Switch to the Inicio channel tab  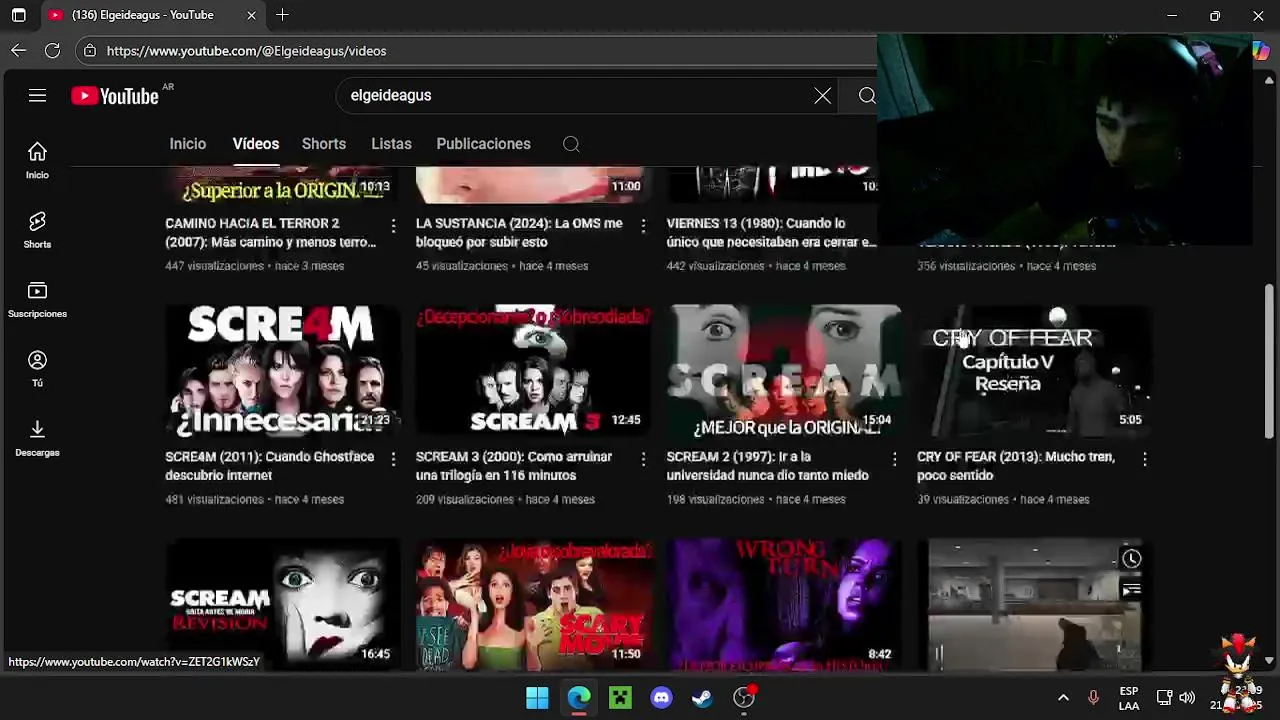click(187, 144)
